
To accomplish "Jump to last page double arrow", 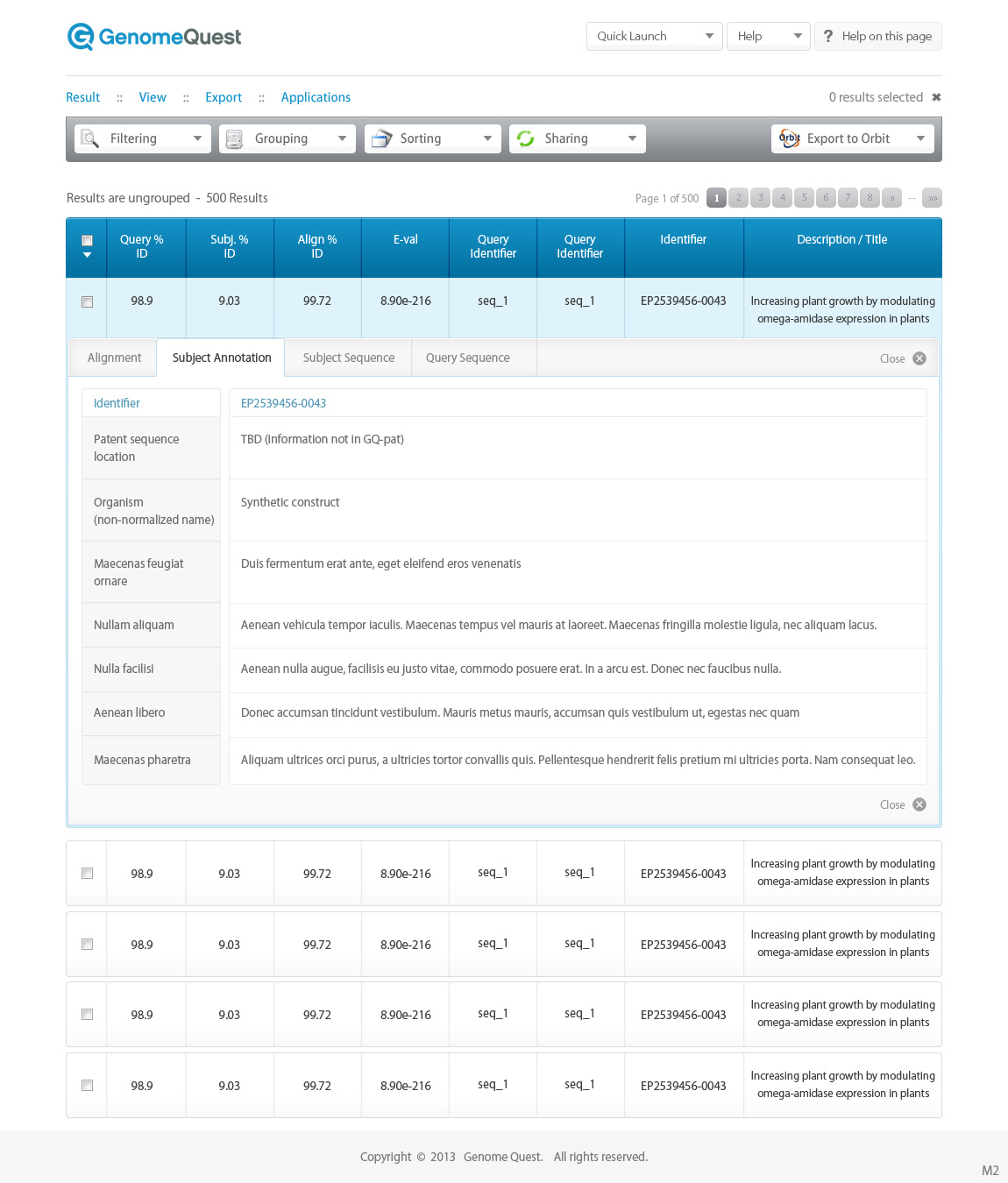I will [932, 198].
